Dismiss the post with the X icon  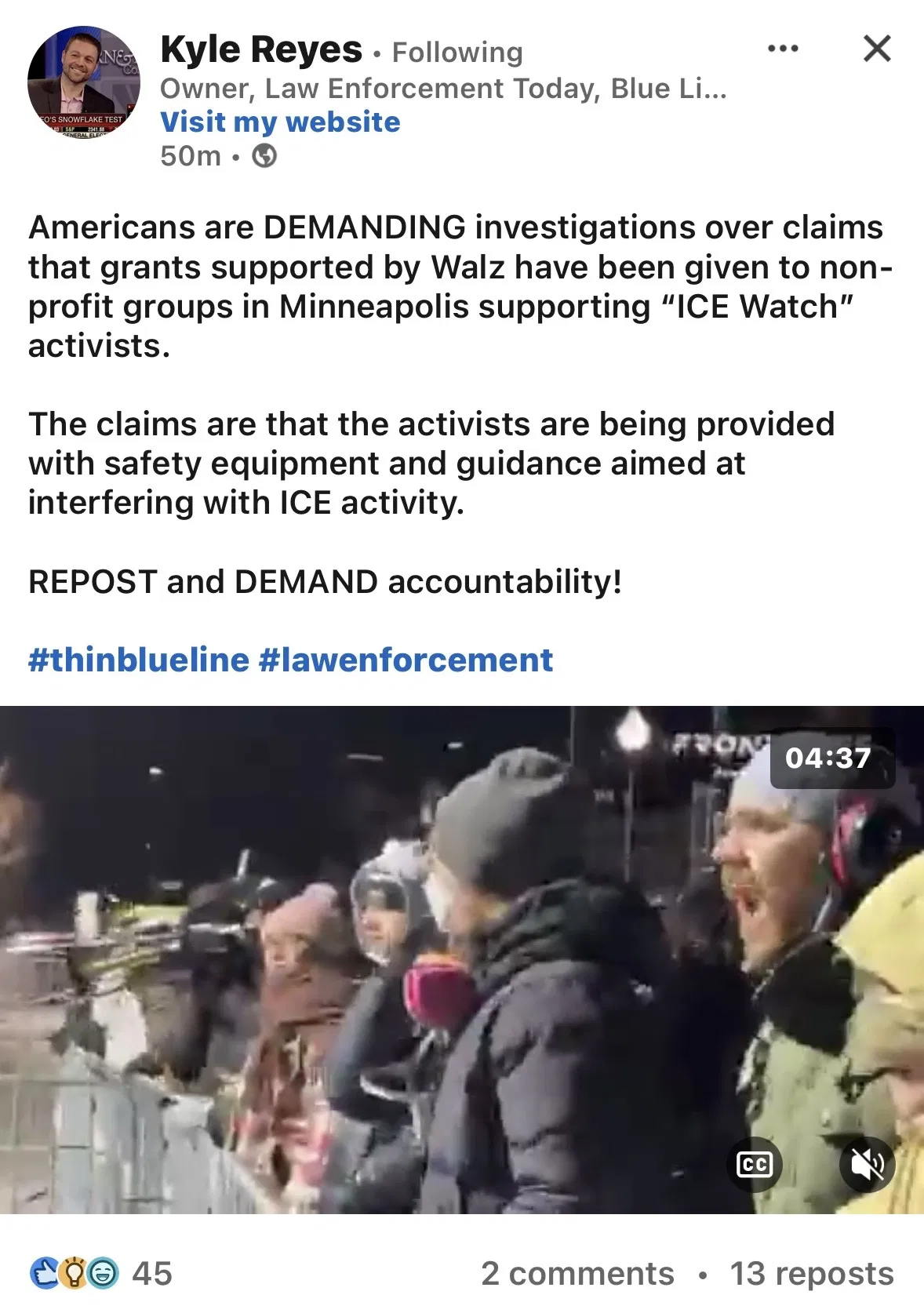(877, 49)
